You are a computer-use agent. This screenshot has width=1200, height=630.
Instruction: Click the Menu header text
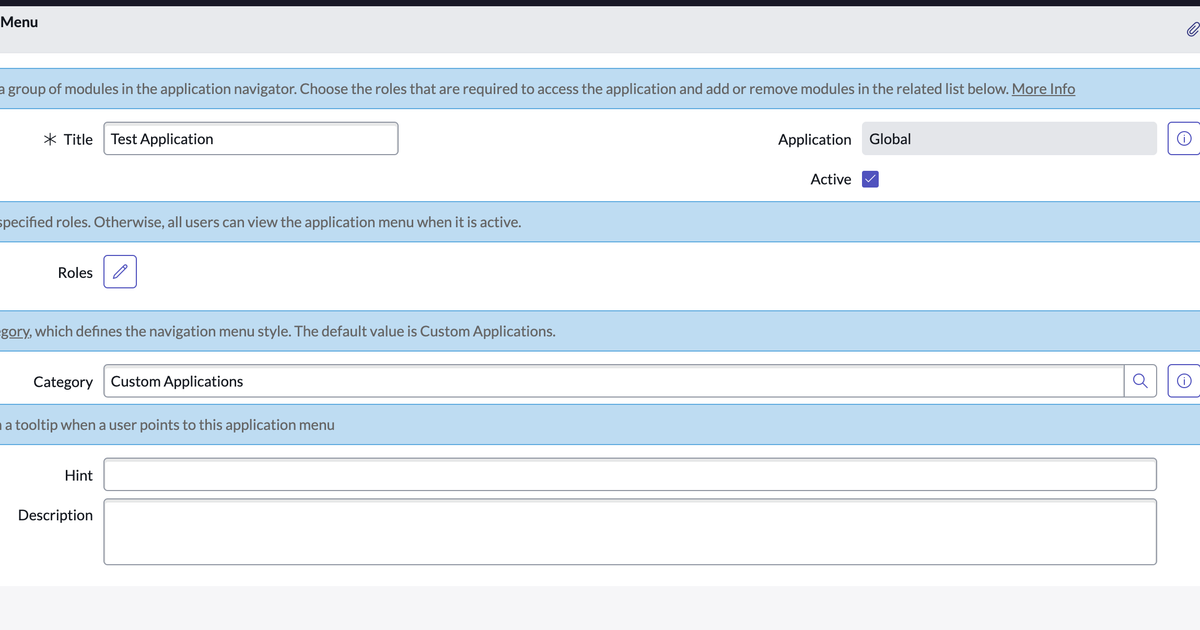coord(19,22)
